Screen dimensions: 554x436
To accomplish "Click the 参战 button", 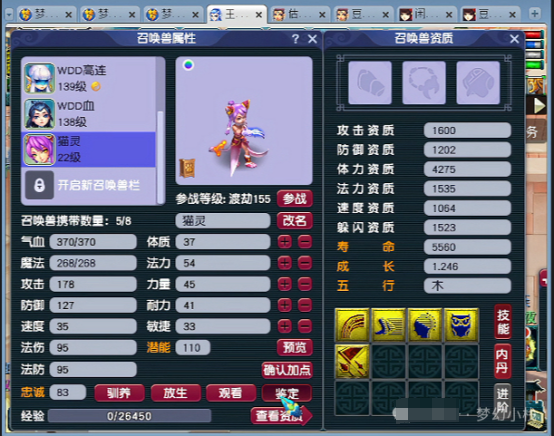I will [295, 199].
